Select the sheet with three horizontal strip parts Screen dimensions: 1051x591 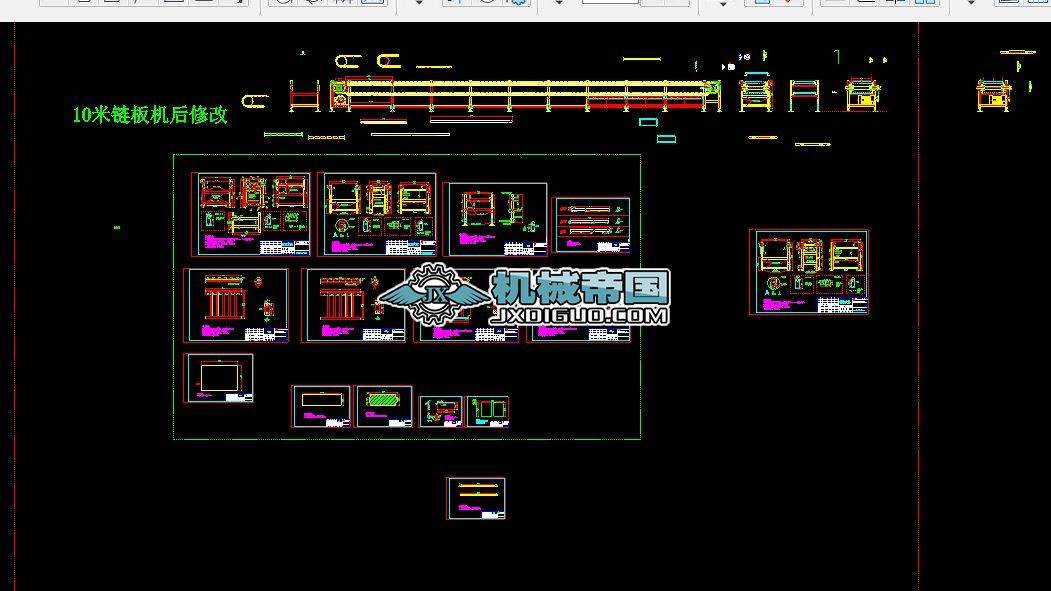coord(591,225)
